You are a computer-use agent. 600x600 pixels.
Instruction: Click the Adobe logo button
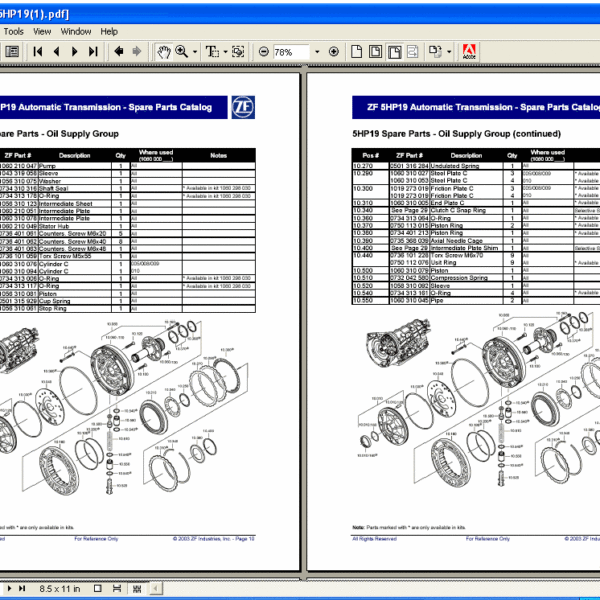click(x=469, y=51)
